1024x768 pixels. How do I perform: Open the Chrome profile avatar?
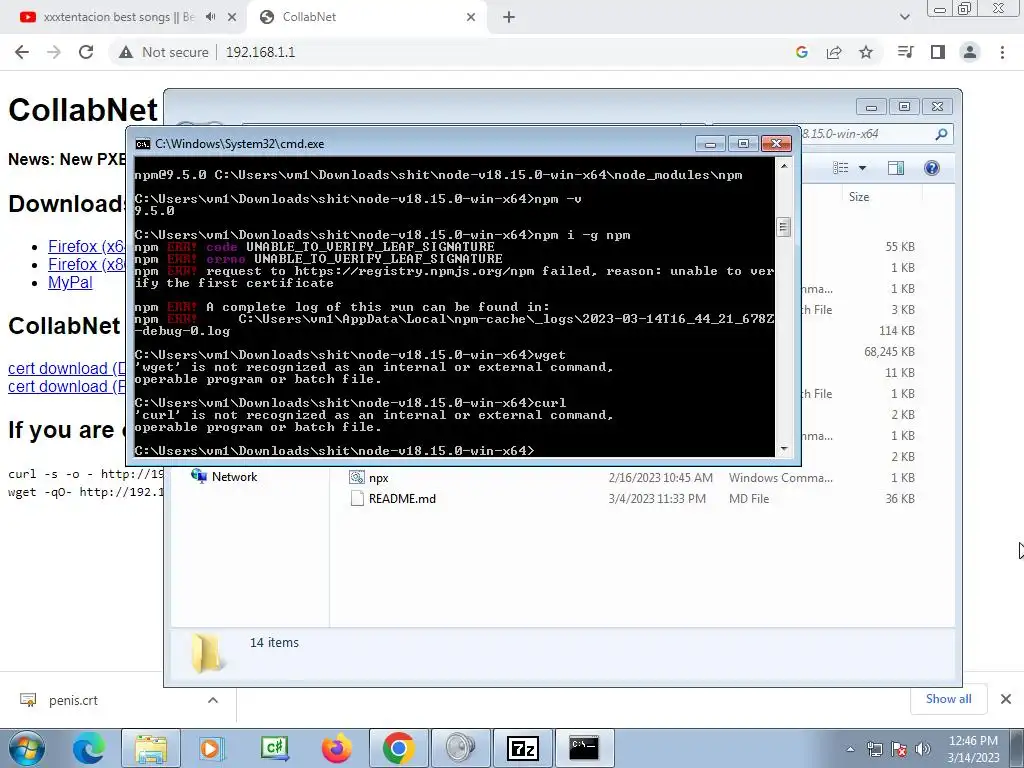[x=970, y=52]
